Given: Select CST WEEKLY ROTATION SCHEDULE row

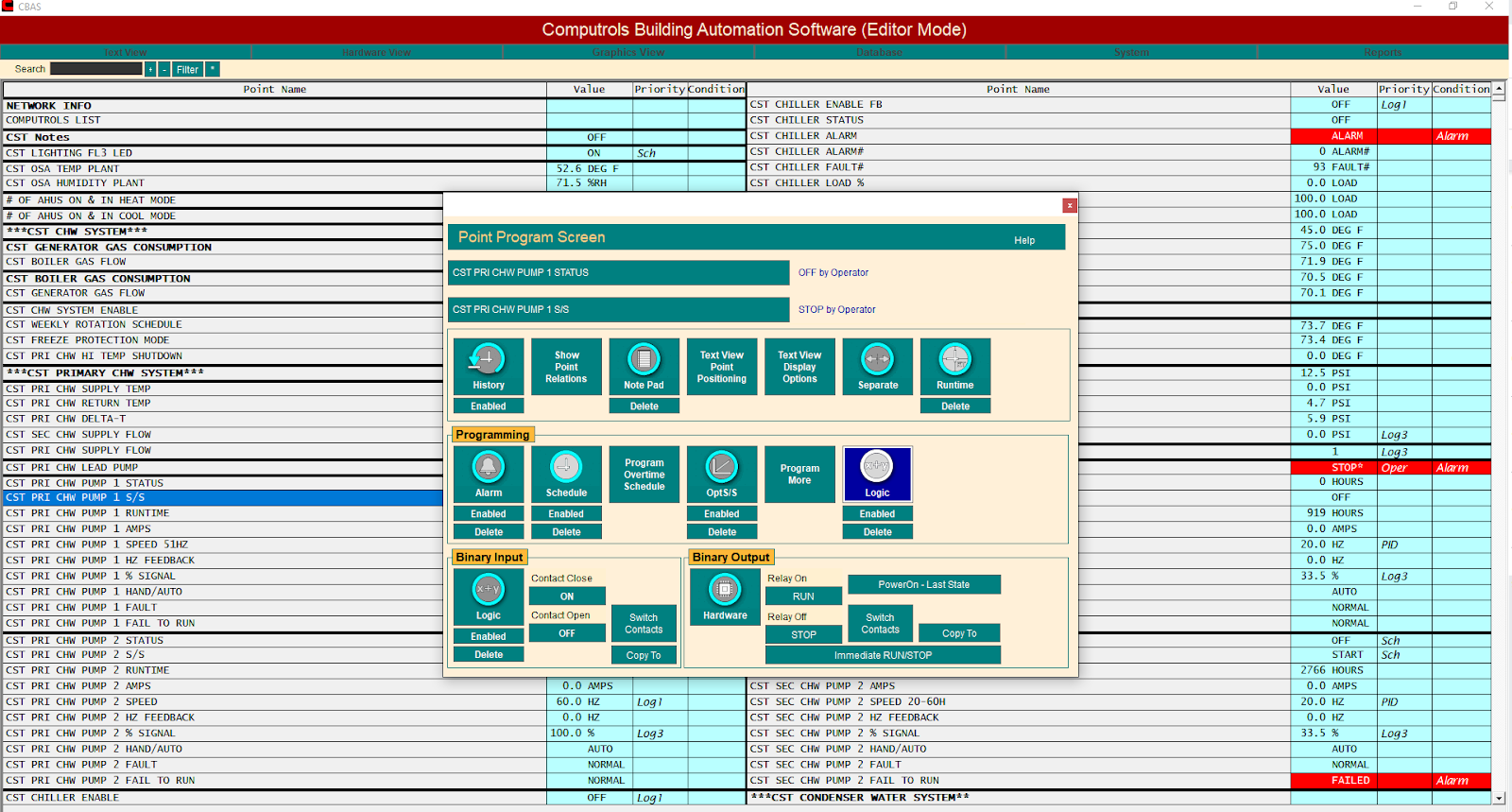Looking at the screenshot, I should (223, 324).
